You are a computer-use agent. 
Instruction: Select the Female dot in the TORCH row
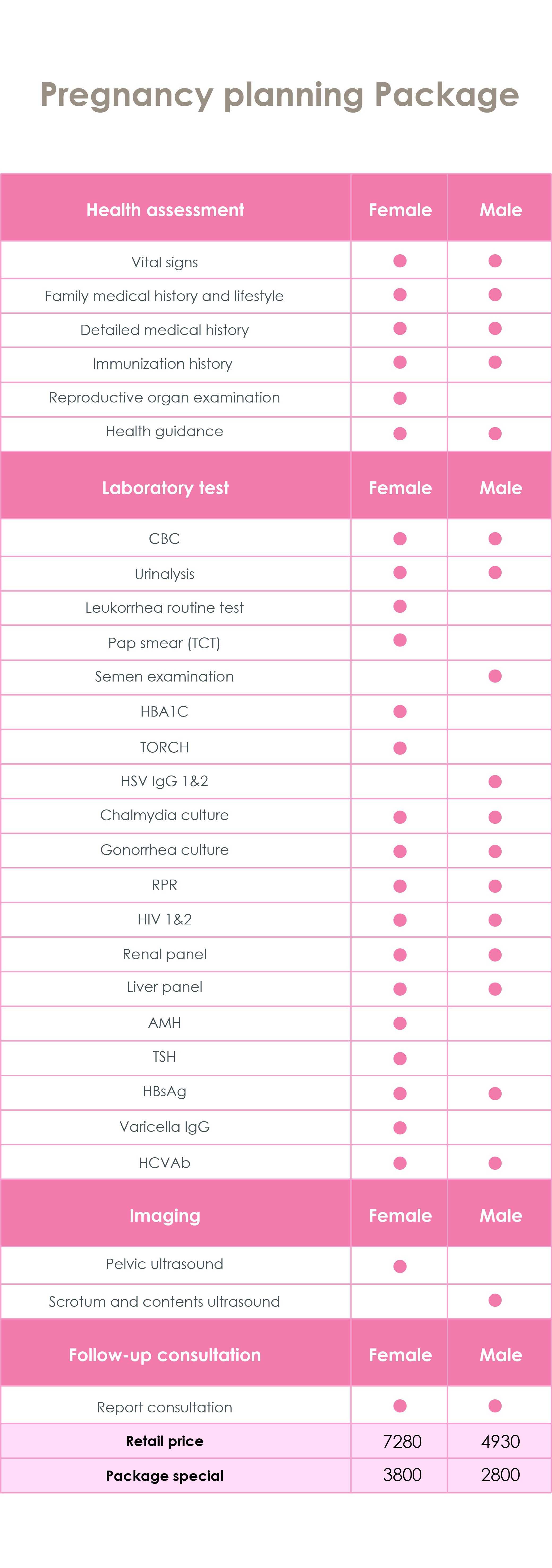pos(400,748)
